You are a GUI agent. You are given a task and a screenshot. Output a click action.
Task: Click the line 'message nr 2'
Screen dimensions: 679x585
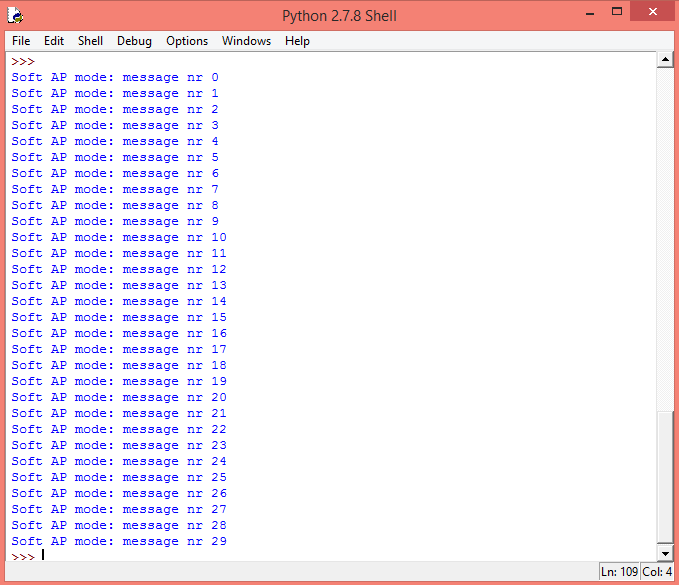tap(115, 110)
